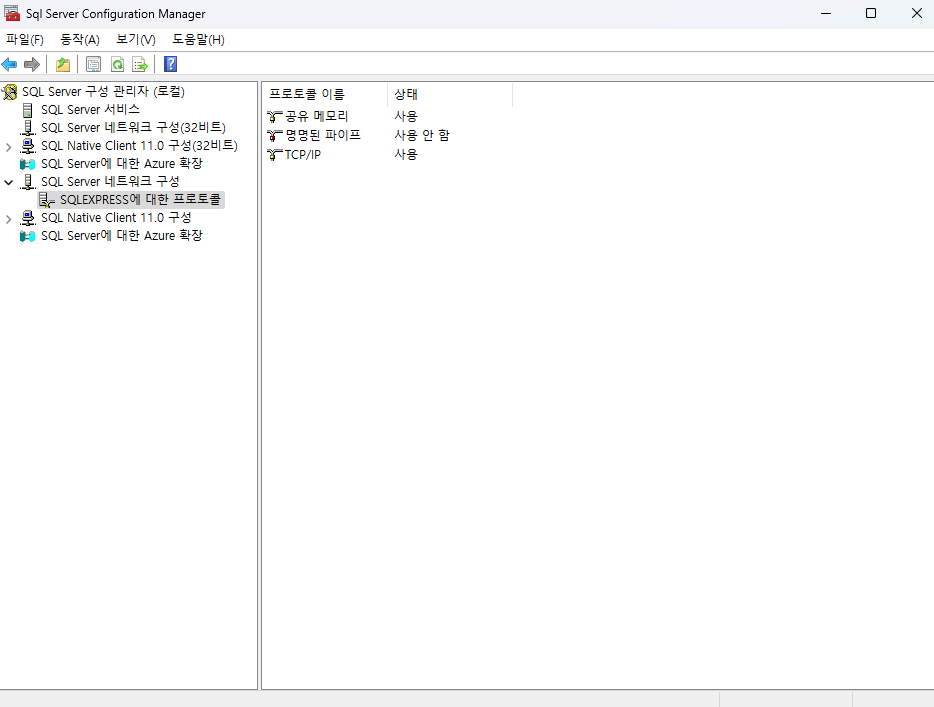Click the 명명된 파이프 protocol icon
Viewport: 934px width, 707px height.
pos(275,135)
